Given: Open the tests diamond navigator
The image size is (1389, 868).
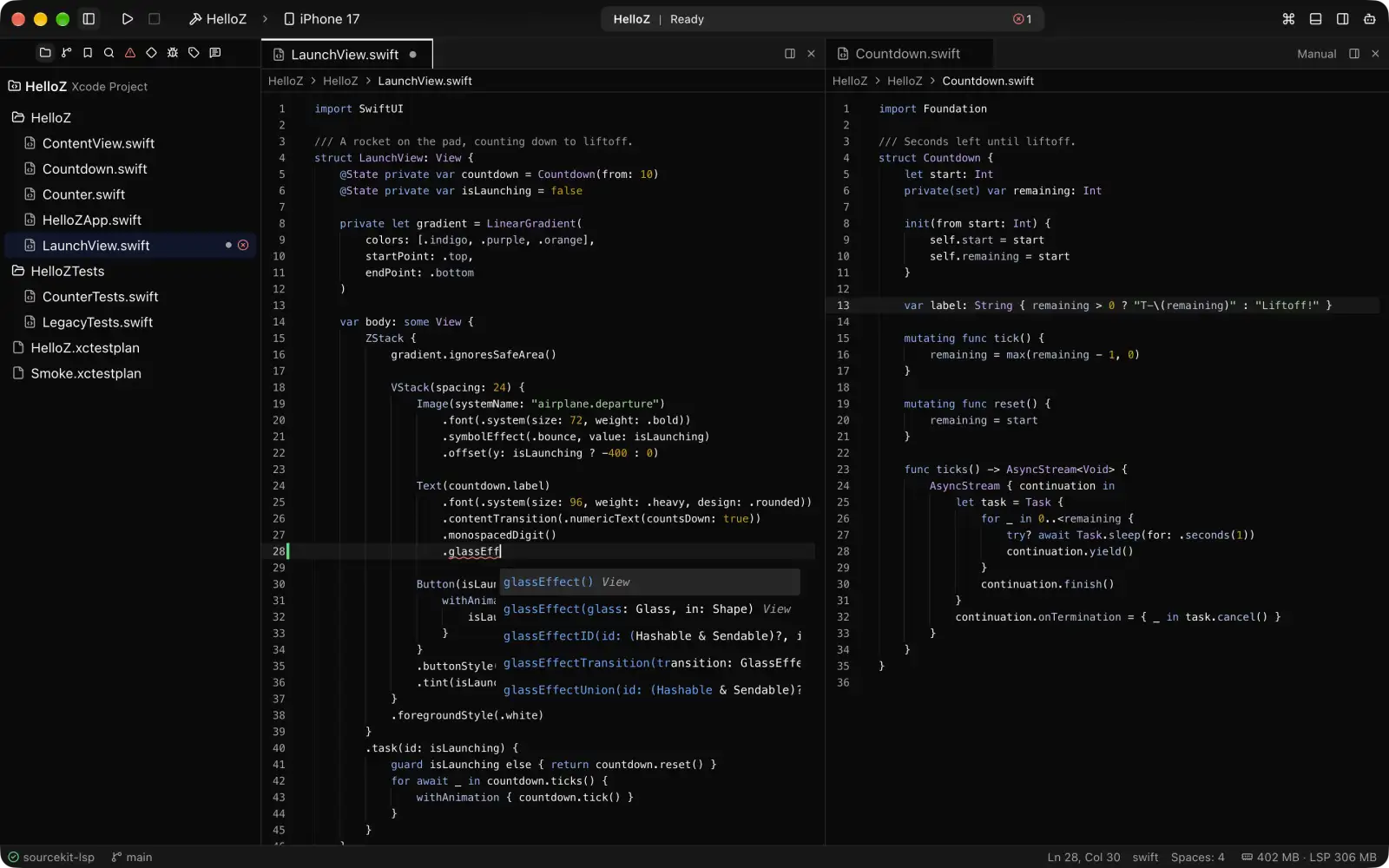Looking at the screenshot, I should pyautogui.click(x=151, y=53).
